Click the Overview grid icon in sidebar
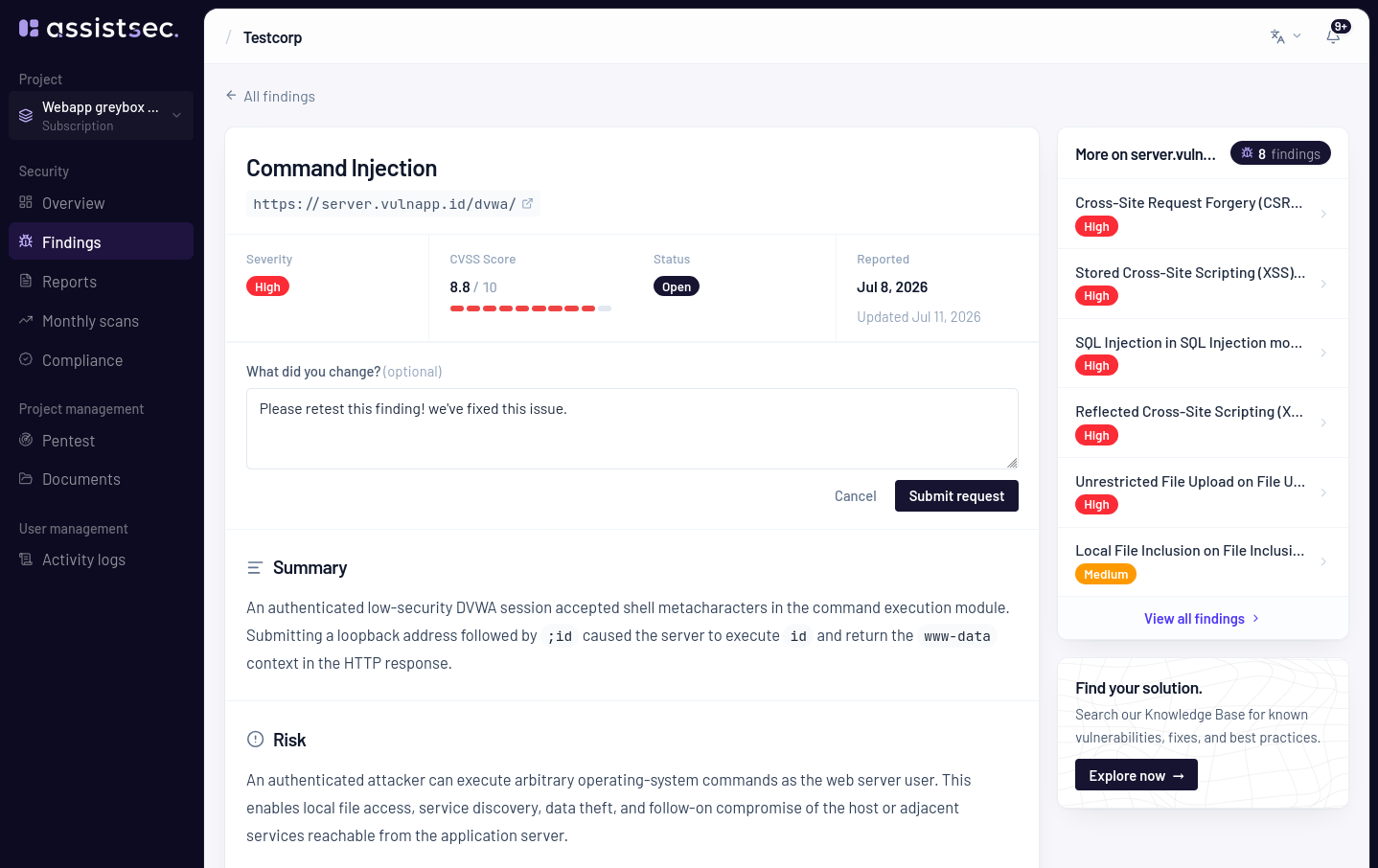The image size is (1378, 868). (x=26, y=202)
